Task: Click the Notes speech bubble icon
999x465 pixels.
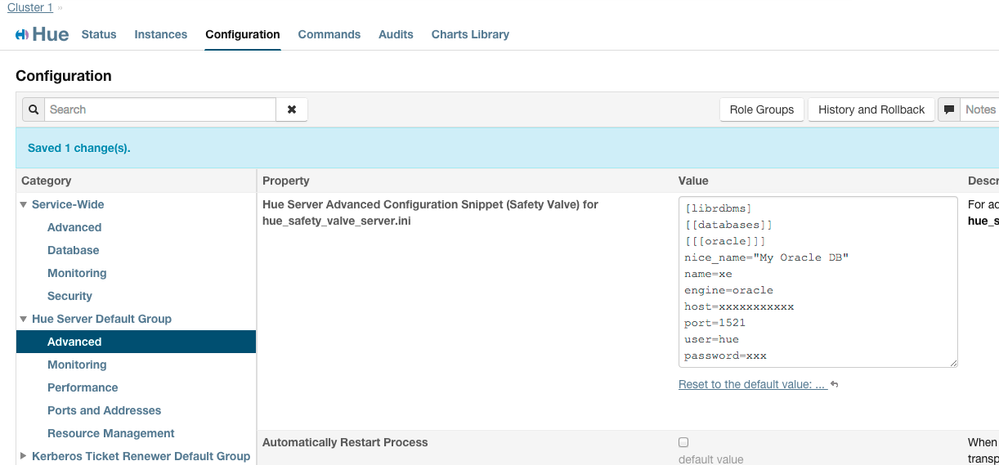Action: tap(950, 110)
